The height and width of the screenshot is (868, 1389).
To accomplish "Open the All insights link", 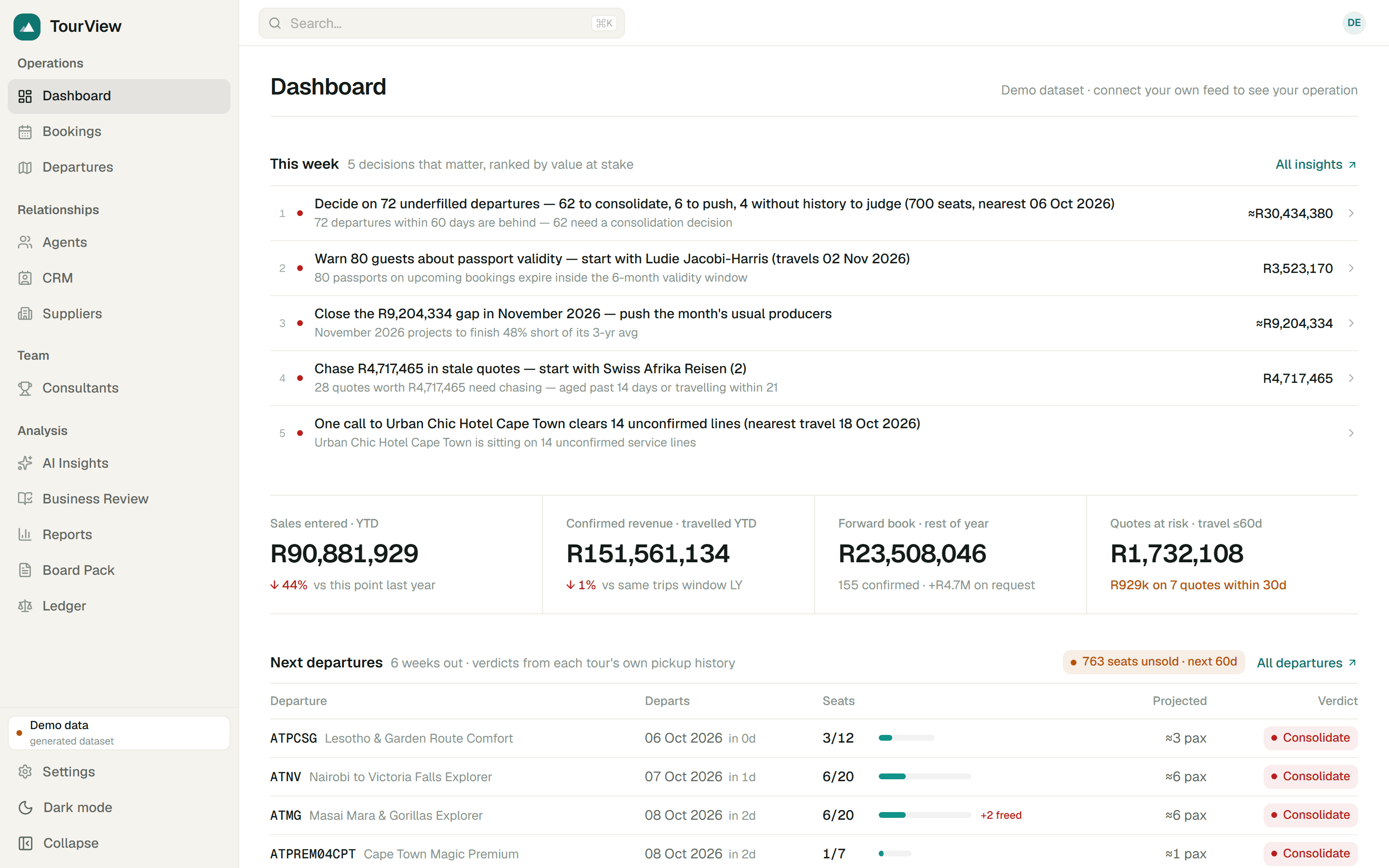I will pos(1316,164).
